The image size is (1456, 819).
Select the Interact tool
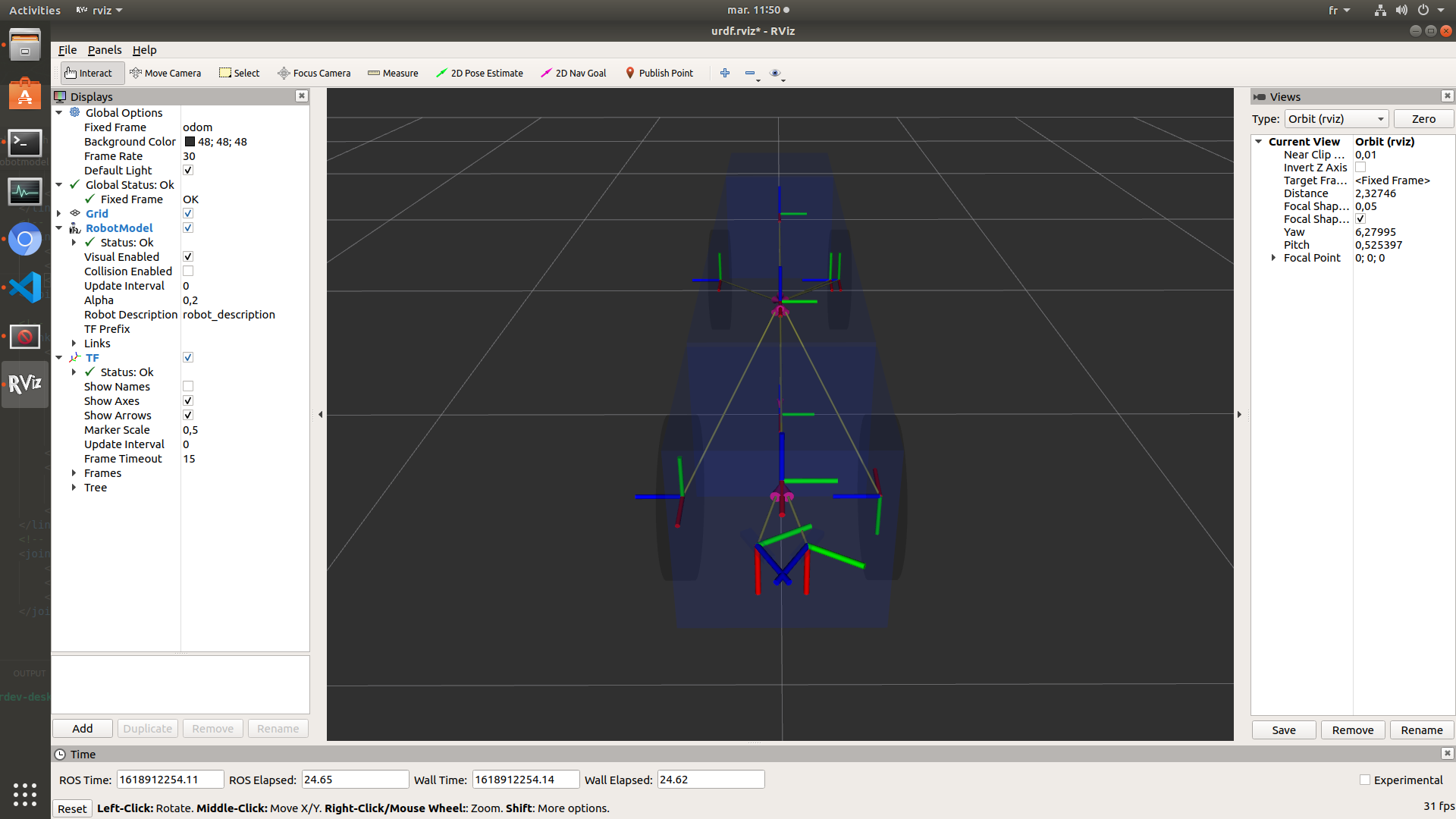(89, 73)
